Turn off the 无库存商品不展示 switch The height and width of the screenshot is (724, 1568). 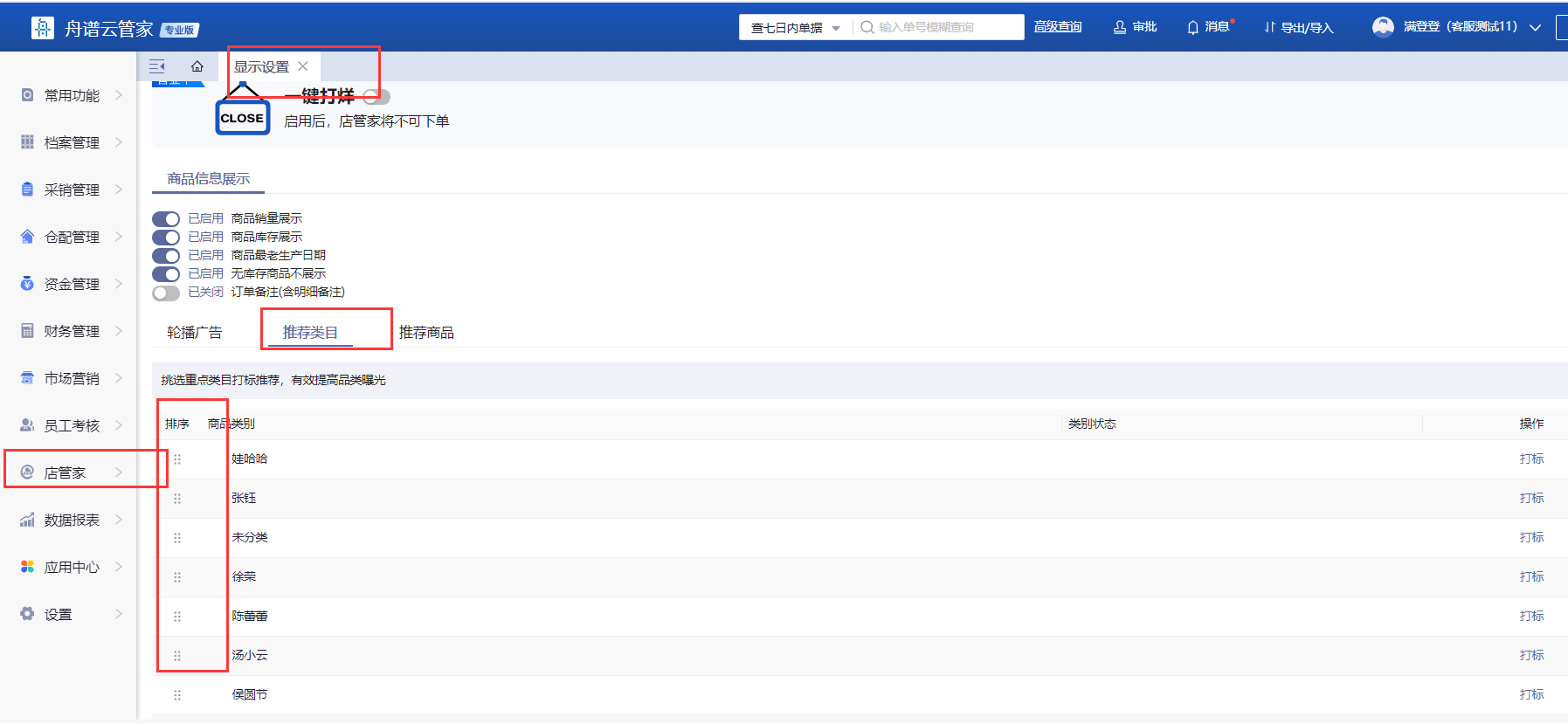166,274
